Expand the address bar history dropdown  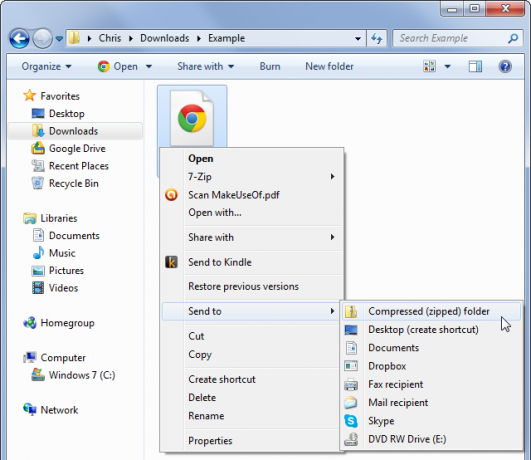coord(358,39)
